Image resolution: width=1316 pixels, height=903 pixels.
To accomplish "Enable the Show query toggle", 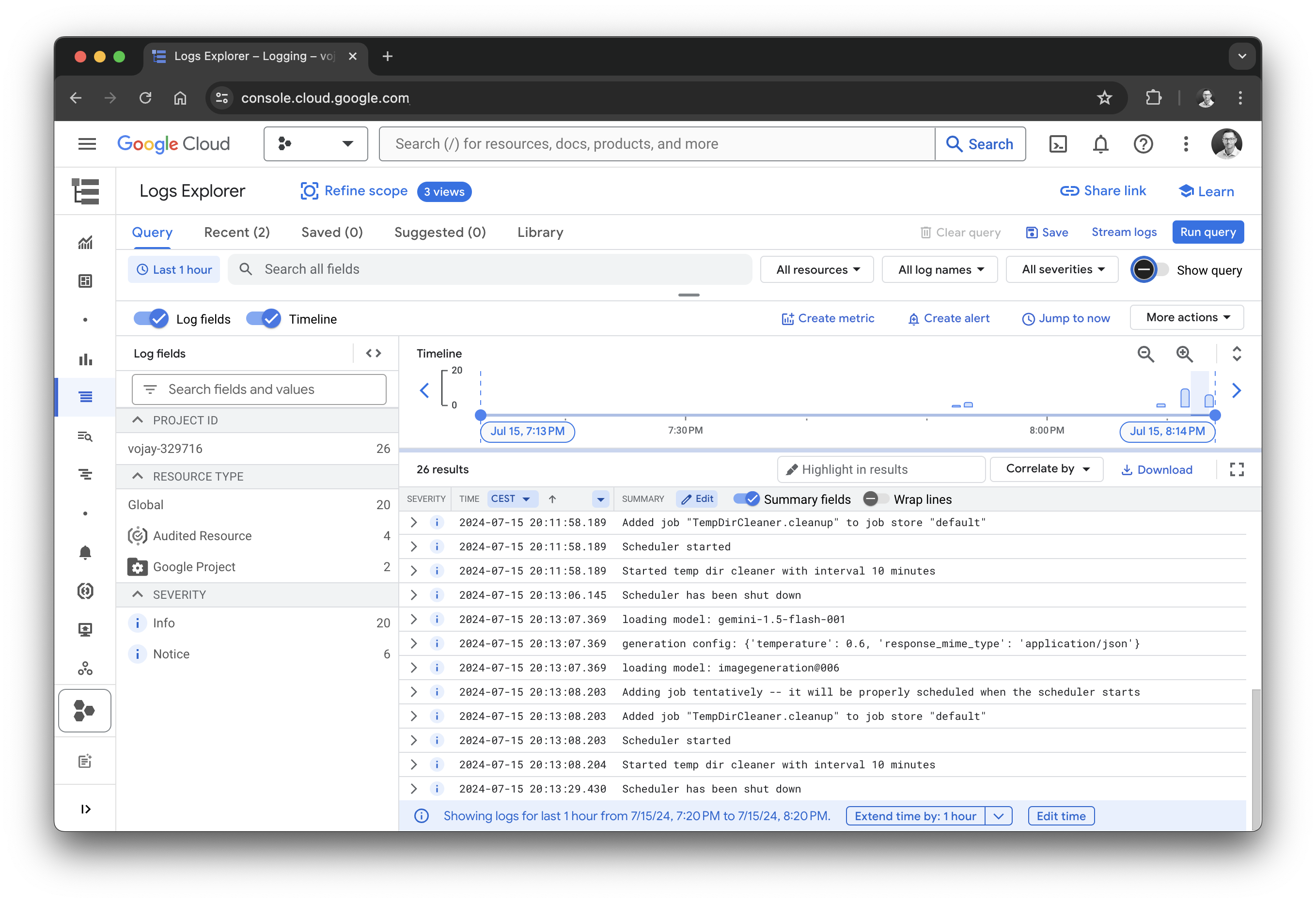I will pos(1149,270).
